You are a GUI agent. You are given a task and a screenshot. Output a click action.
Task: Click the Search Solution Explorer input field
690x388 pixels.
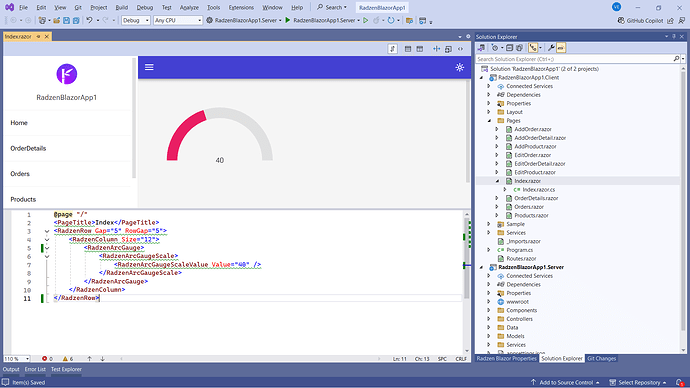pyautogui.click(x=575, y=59)
